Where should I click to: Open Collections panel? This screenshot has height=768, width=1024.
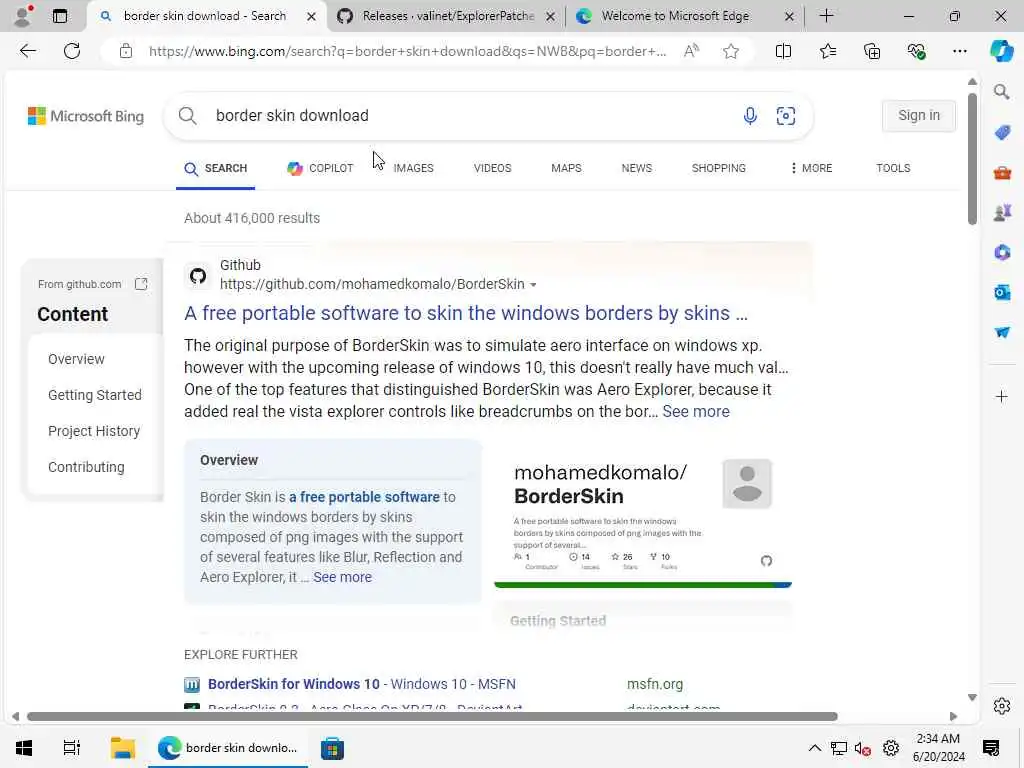(872, 51)
